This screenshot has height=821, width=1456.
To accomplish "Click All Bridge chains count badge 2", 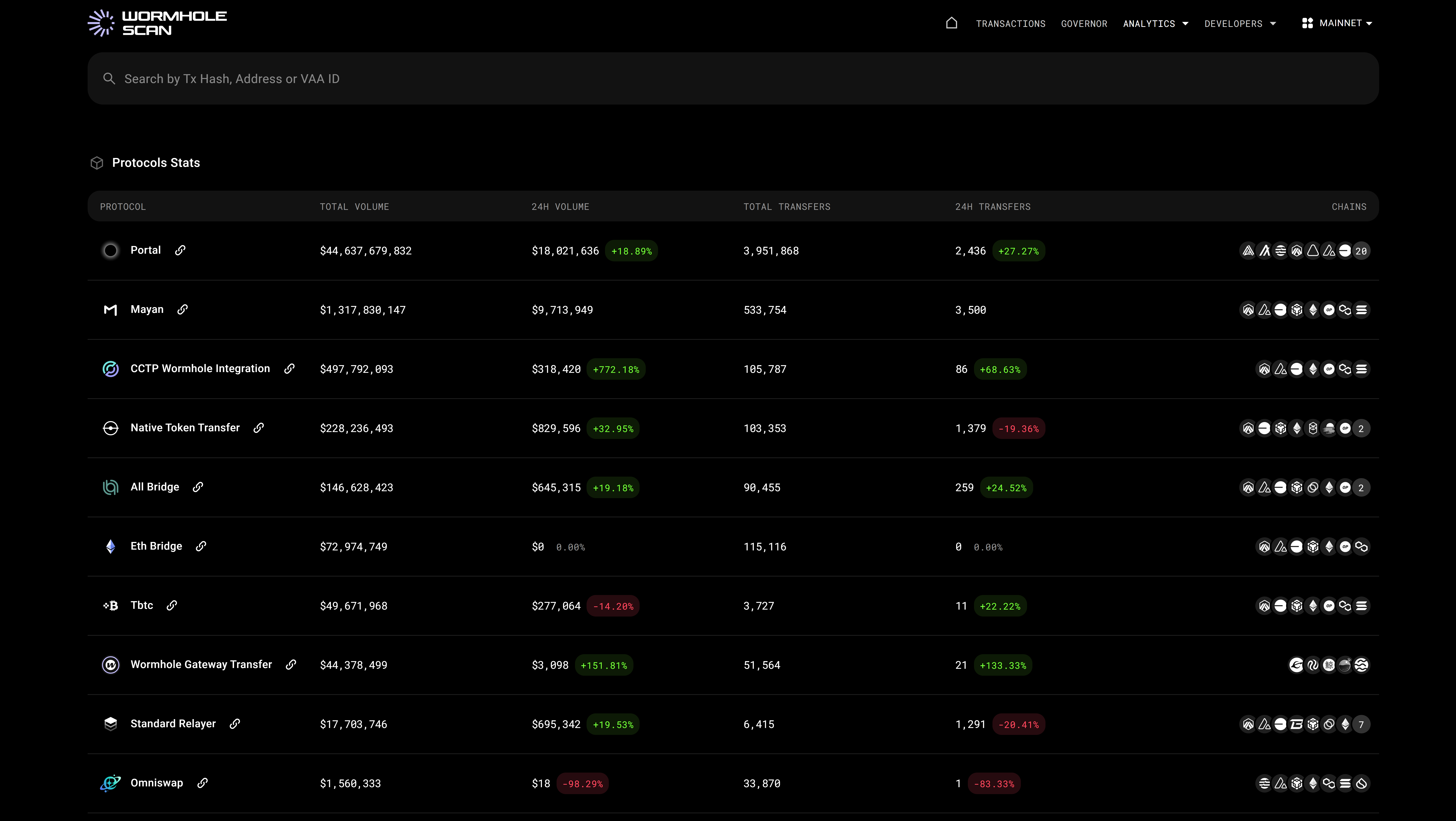I will tap(1361, 488).
